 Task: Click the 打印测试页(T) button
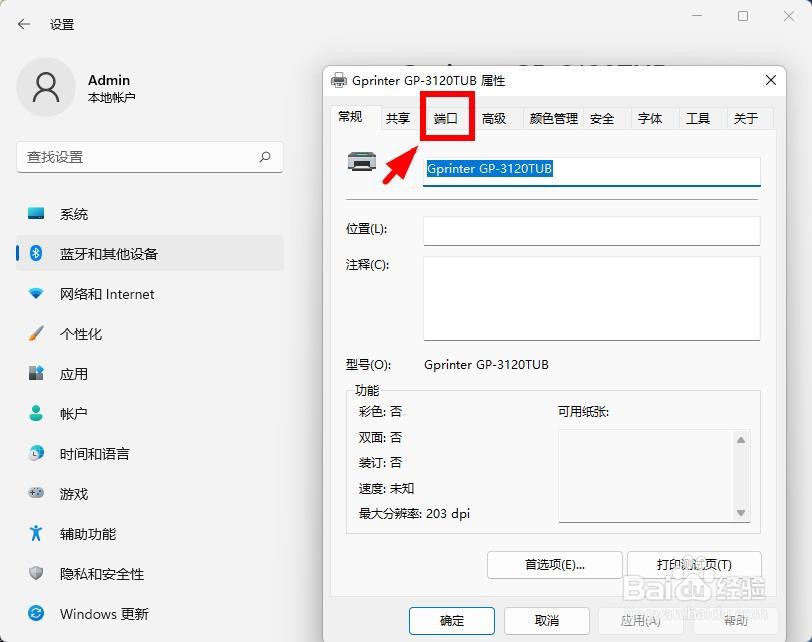[694, 565]
